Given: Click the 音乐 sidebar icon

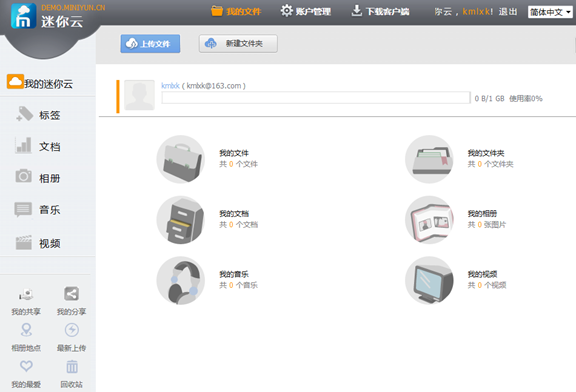Looking at the screenshot, I should [23, 209].
